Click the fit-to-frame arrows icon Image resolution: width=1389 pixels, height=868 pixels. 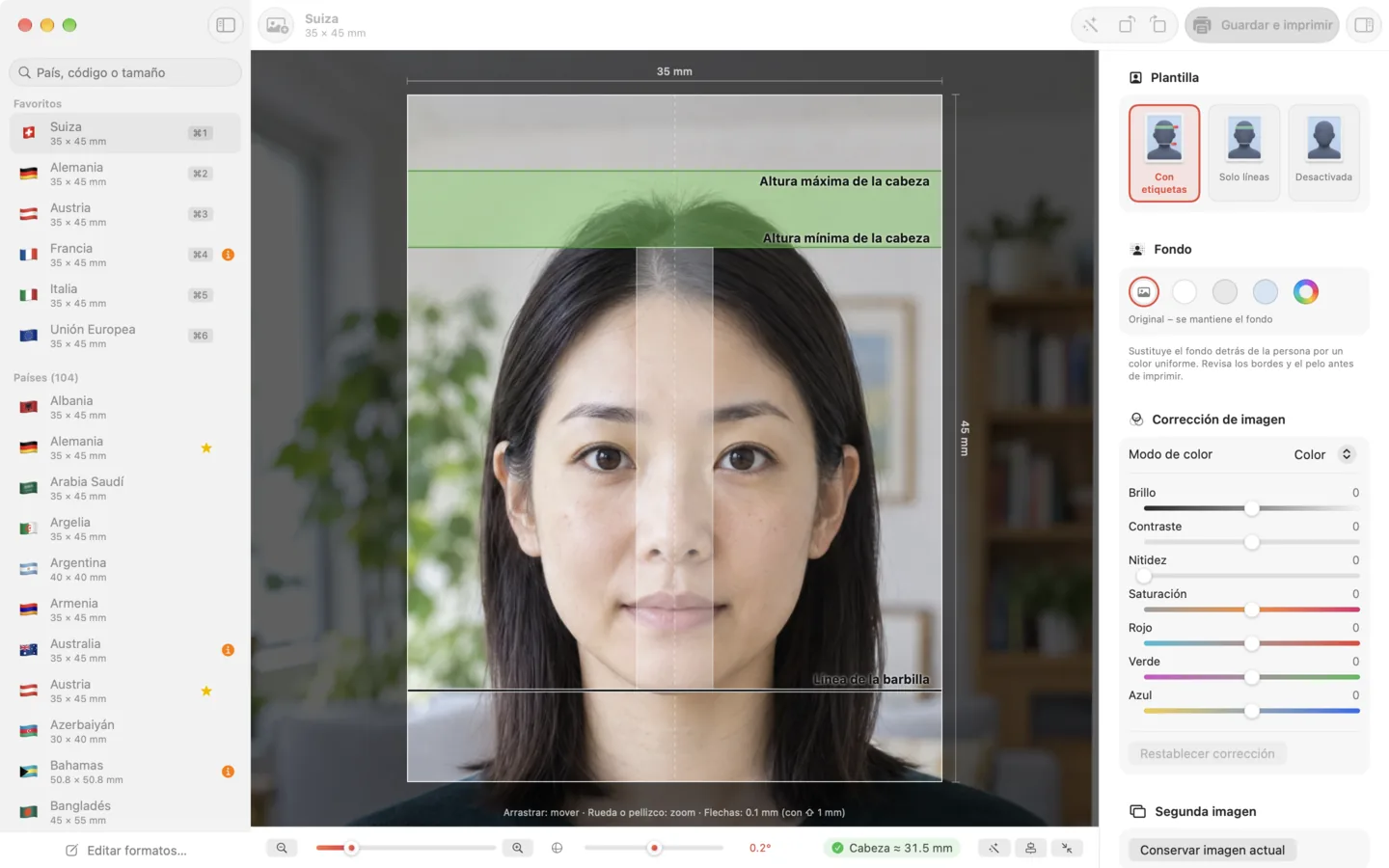pos(1067,848)
